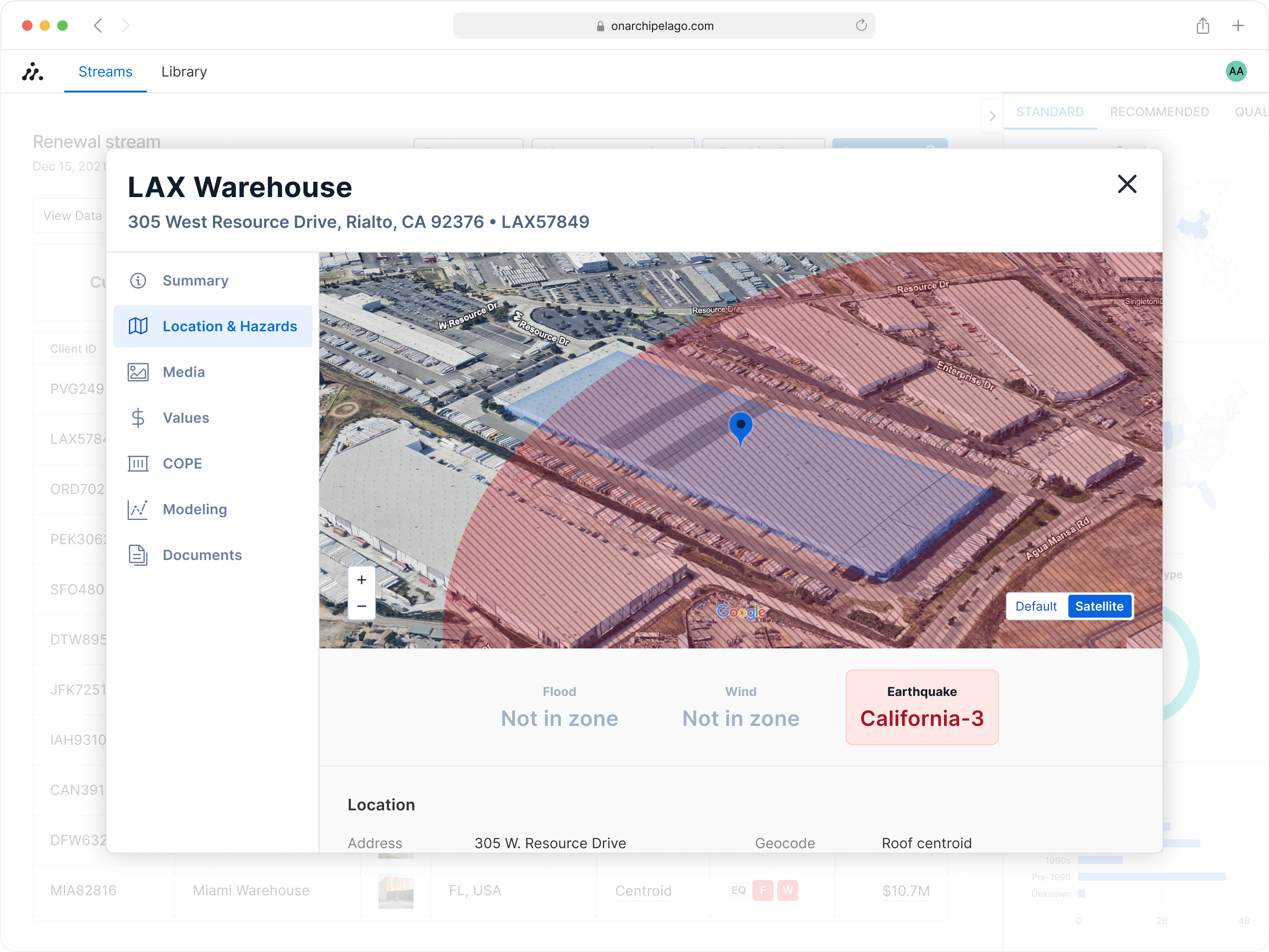Zoom out the map with minus
Image resolution: width=1269 pixels, height=952 pixels.
(361, 606)
